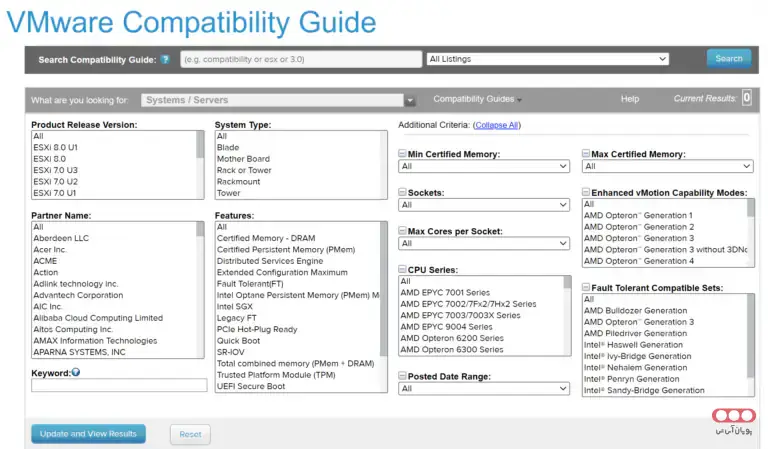Collapse the Max Cores per Socket section
Image resolution: width=768 pixels, height=449 pixels.
(402, 231)
